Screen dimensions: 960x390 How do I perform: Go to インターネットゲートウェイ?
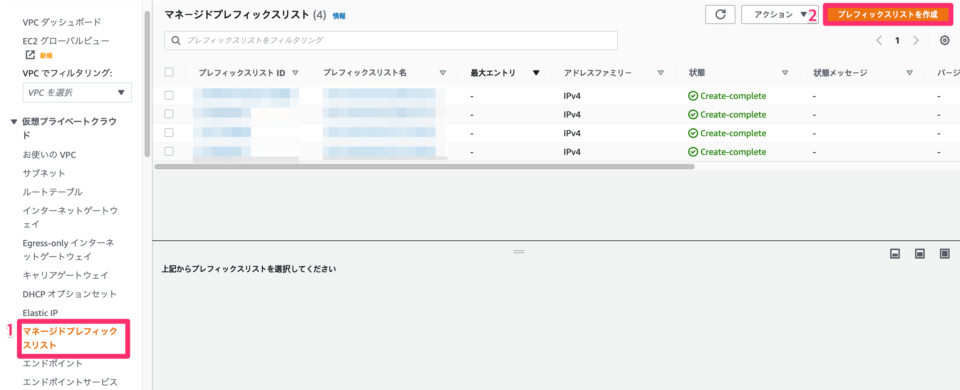(x=70, y=217)
